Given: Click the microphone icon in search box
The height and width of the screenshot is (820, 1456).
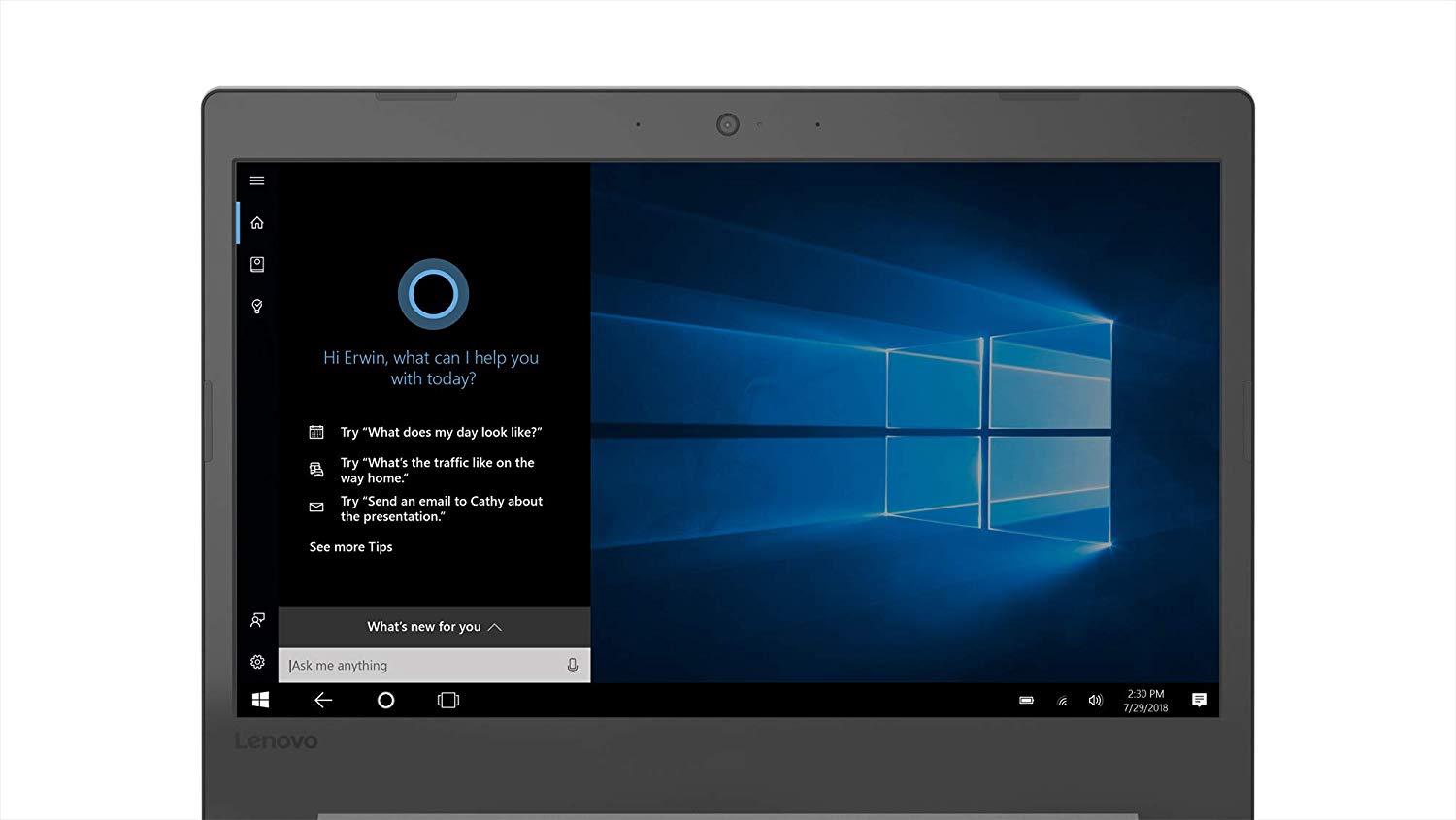Looking at the screenshot, I should click(x=572, y=666).
